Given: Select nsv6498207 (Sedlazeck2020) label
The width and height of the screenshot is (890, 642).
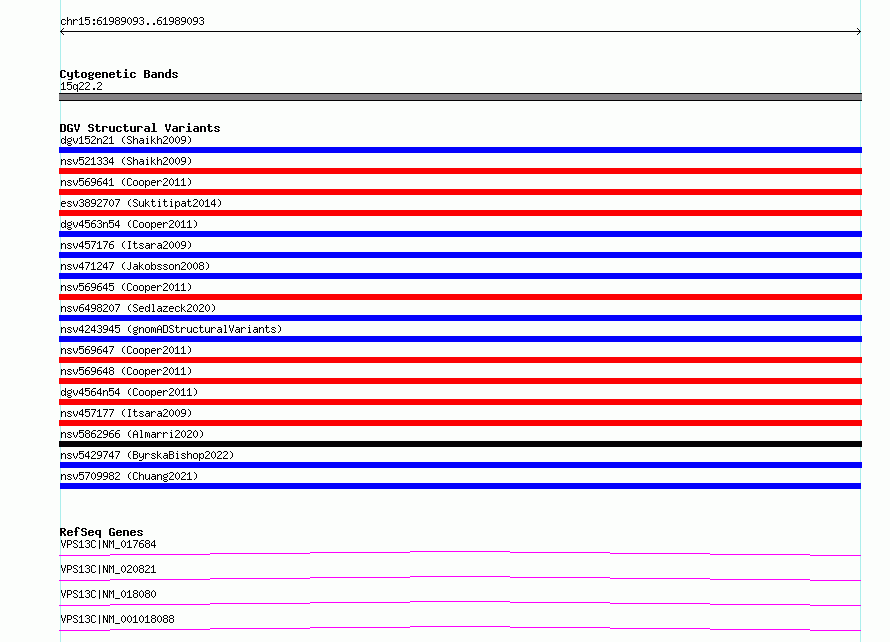Looking at the screenshot, I should [x=138, y=308].
